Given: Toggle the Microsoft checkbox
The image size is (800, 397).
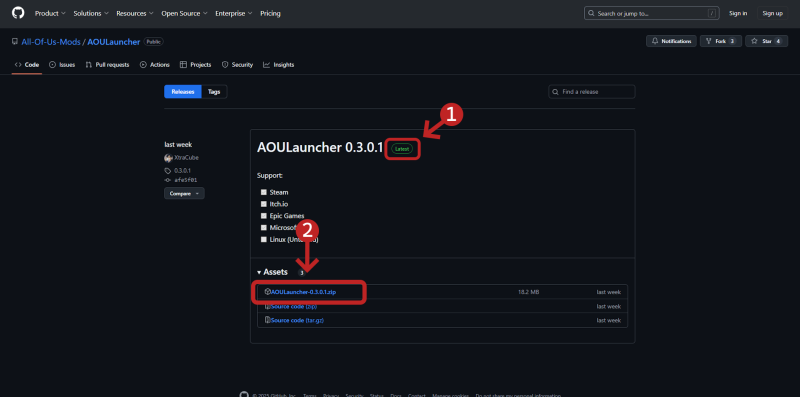Looking at the screenshot, I should pyautogui.click(x=264, y=228).
